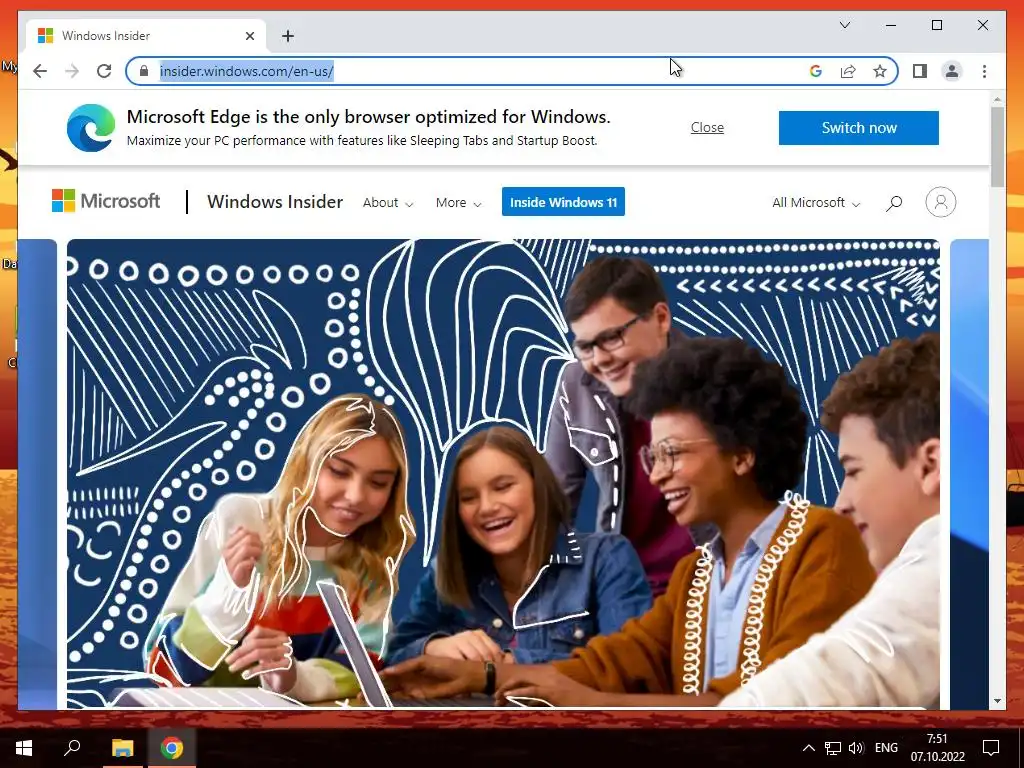Expand the All Microsoft menu
Image resolution: width=1024 pixels, height=768 pixels.
pyautogui.click(x=816, y=202)
